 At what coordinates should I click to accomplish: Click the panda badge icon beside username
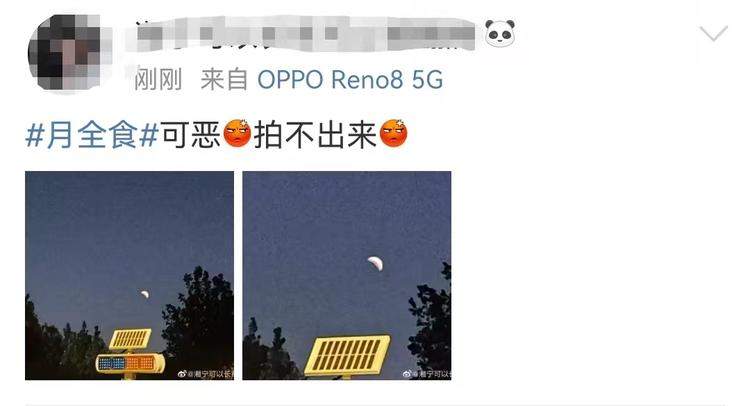[500, 33]
